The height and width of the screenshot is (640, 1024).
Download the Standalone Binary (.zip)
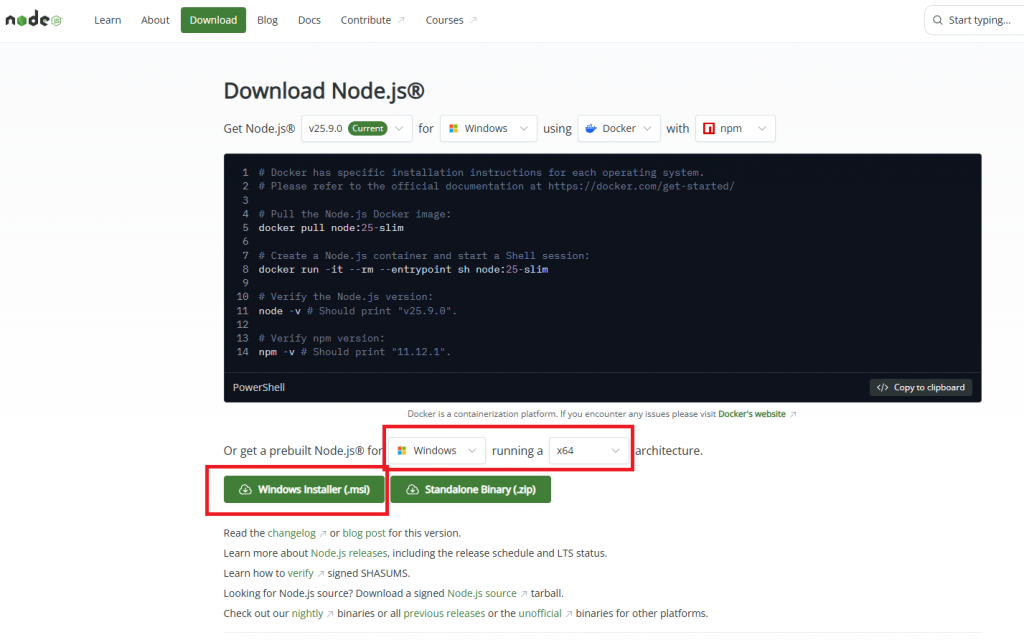click(470, 489)
